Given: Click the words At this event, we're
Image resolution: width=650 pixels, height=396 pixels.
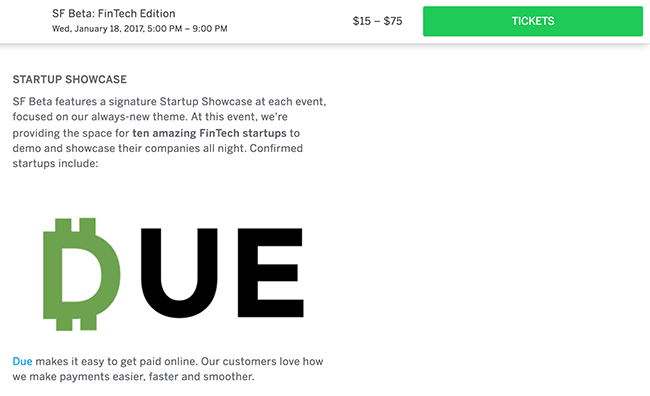Looking at the screenshot, I should [x=239, y=117].
